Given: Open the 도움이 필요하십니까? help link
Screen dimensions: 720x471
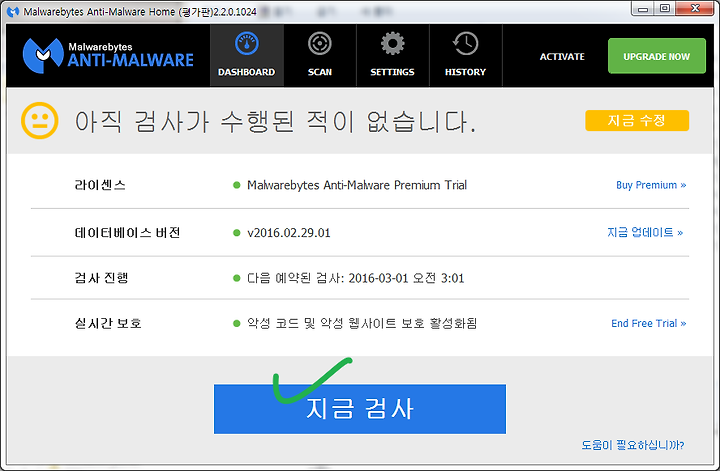Looking at the screenshot, I should pyautogui.click(x=633, y=445).
